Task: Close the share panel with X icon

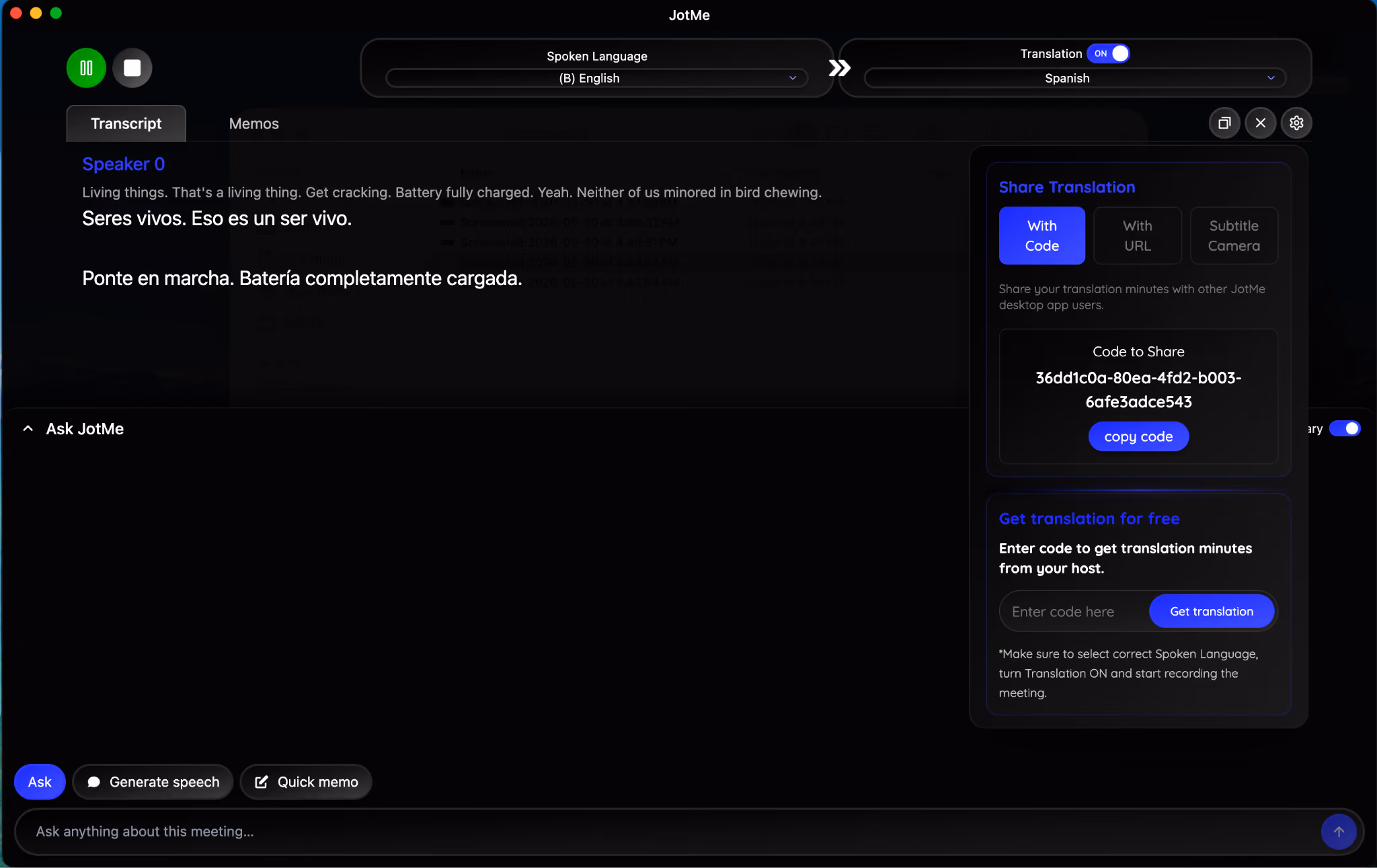Action: (x=1261, y=123)
